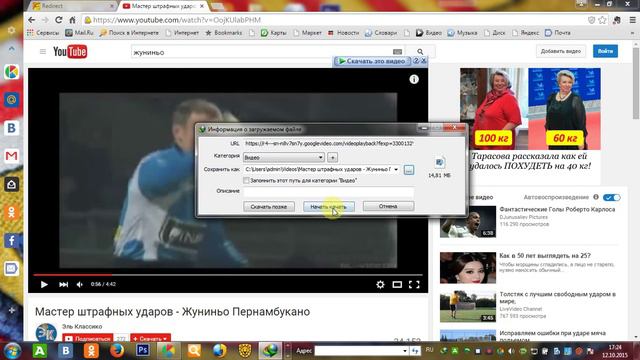Open sidebar settings gear icon
Viewport: 640px width, 360px height.
(x=11, y=30)
